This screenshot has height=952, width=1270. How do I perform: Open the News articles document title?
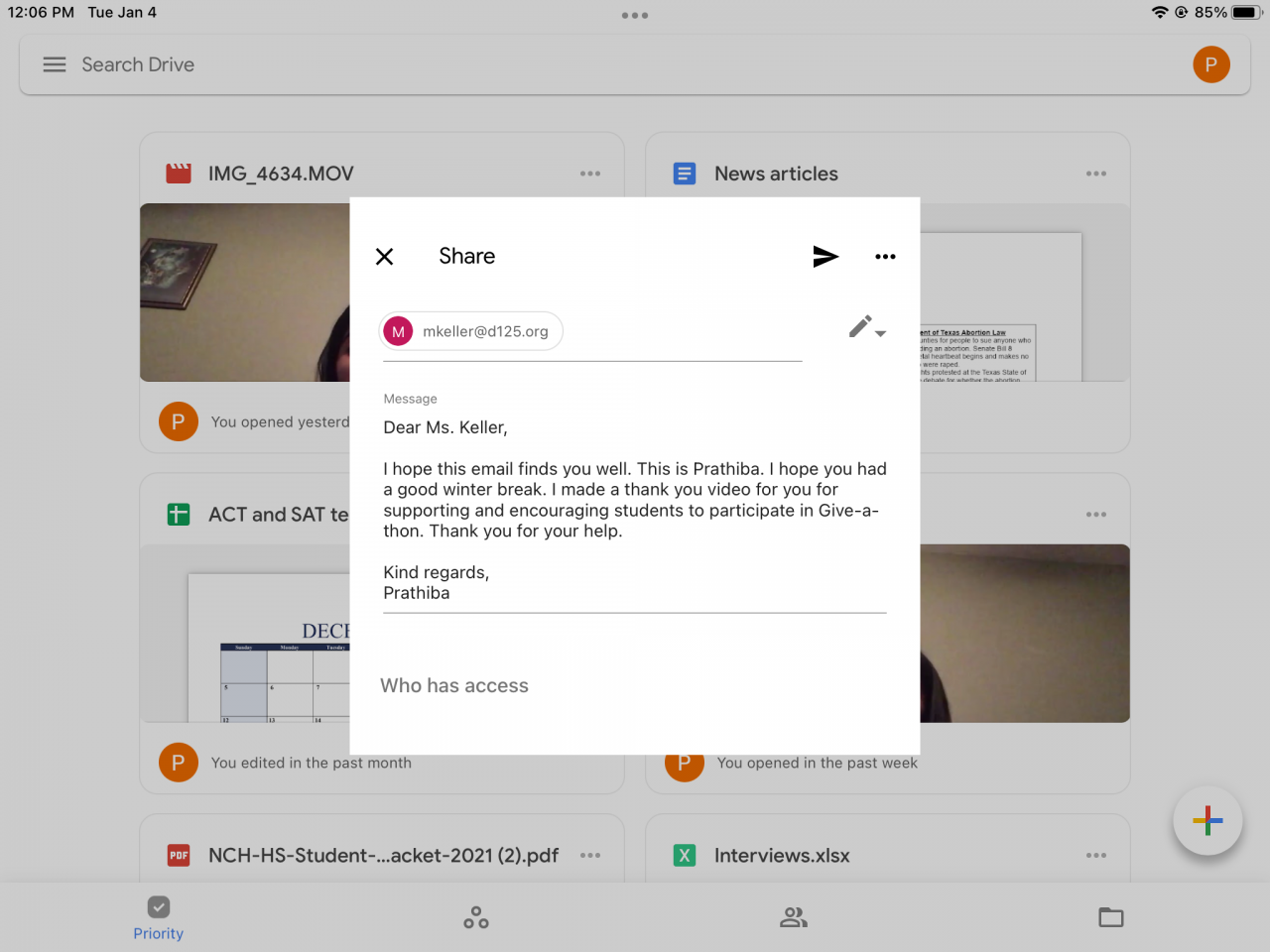[776, 174]
